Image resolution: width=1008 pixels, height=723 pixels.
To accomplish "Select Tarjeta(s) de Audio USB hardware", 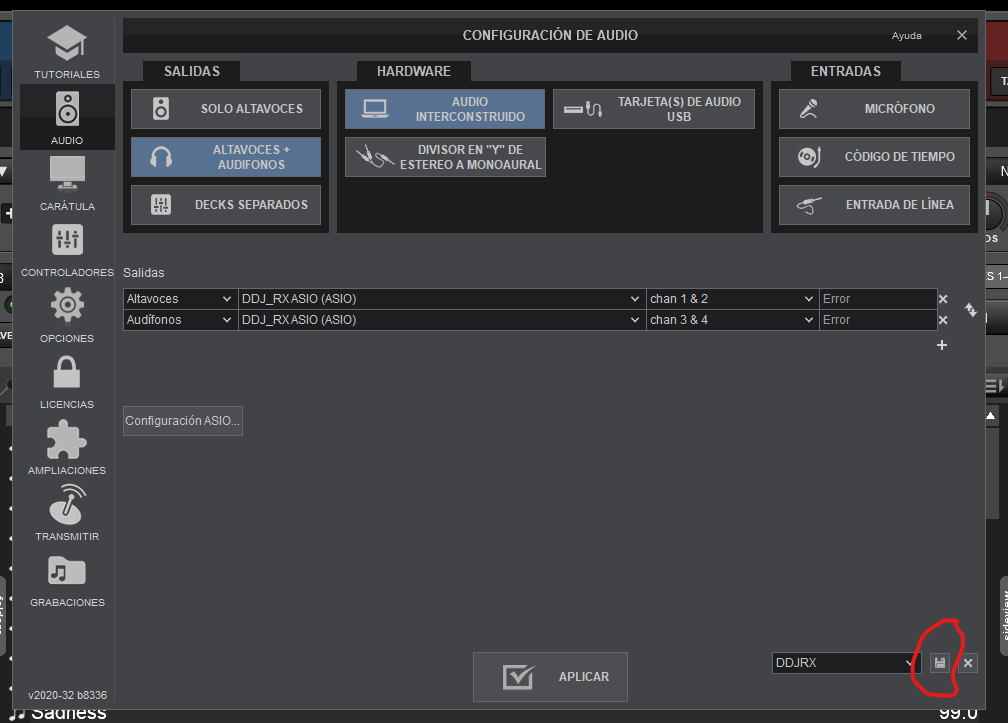I will (x=654, y=109).
